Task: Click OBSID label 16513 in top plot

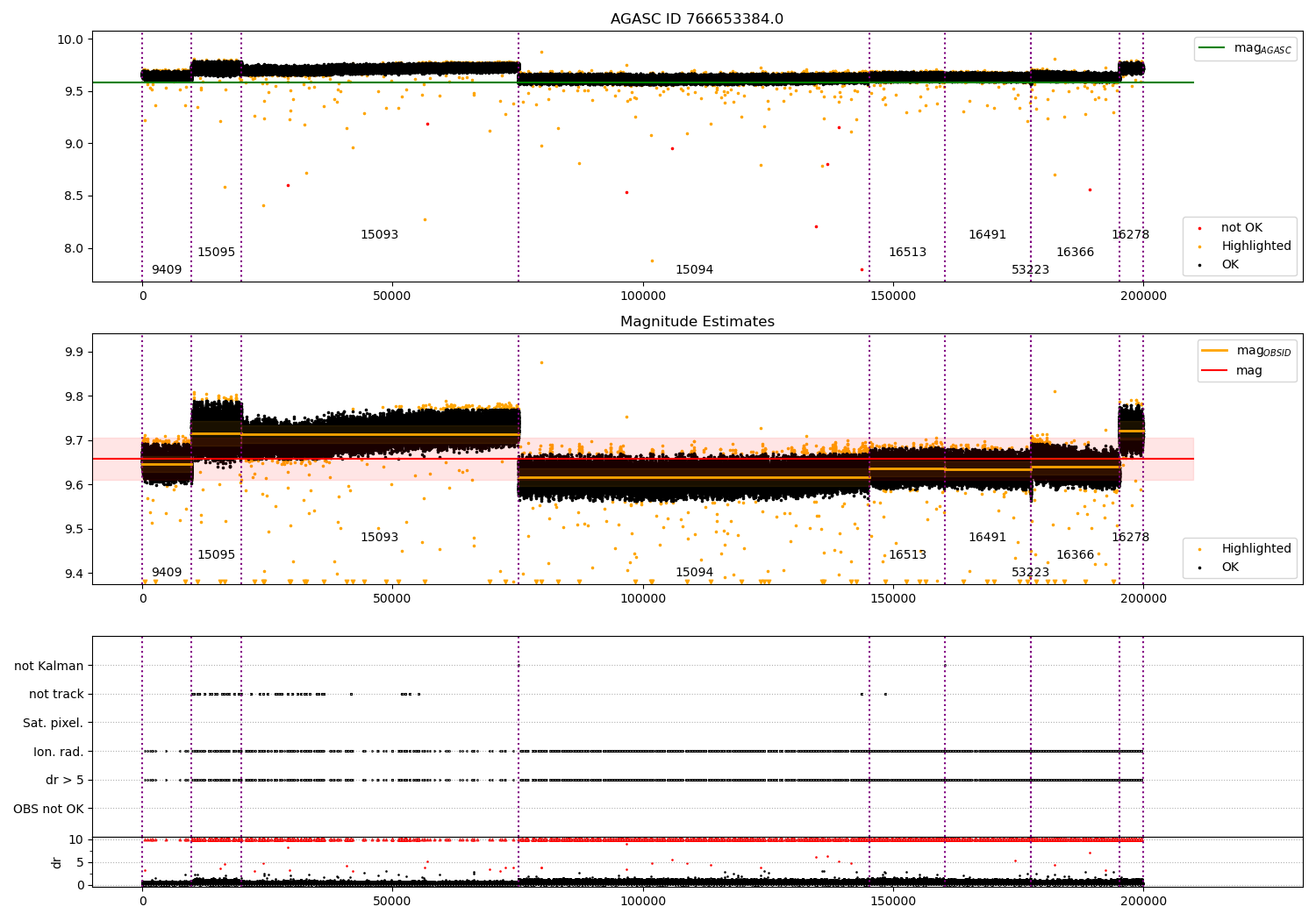Action: pyautogui.click(x=907, y=253)
